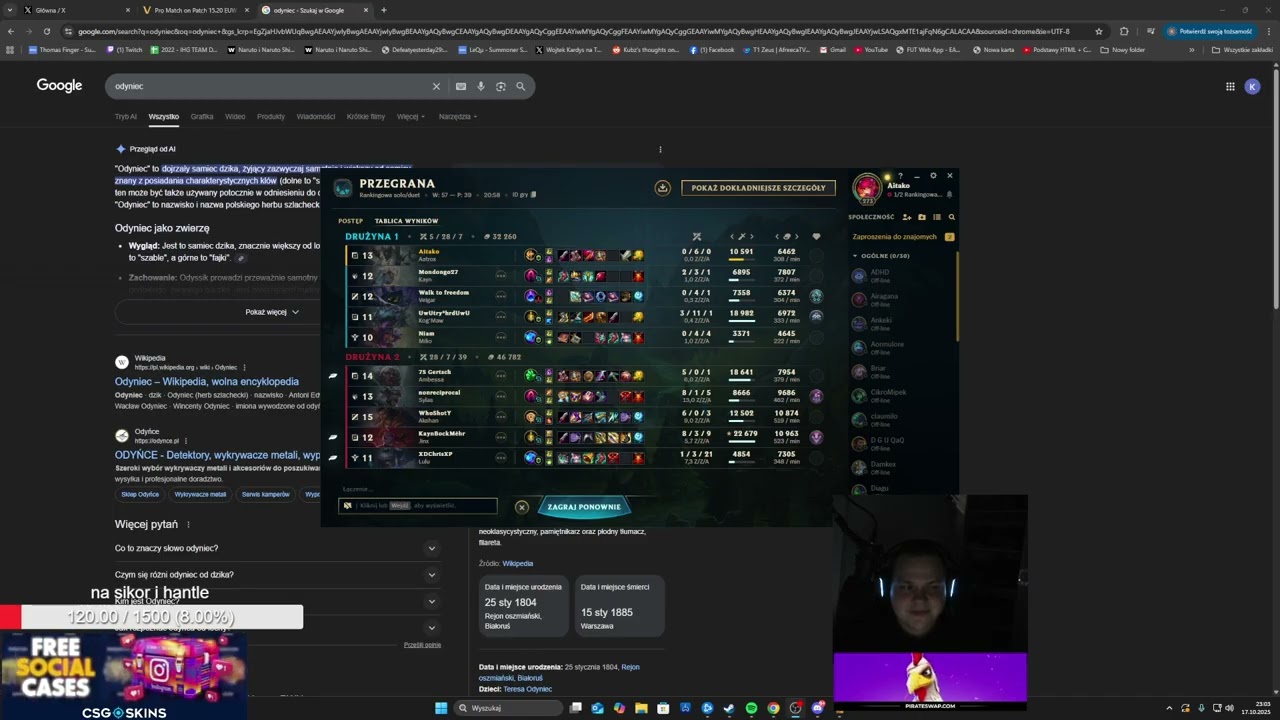This screenshot has height=720, width=1280.
Task: Open the 'Twitch' bookmark in bookmarks bar
Action: (126, 49)
